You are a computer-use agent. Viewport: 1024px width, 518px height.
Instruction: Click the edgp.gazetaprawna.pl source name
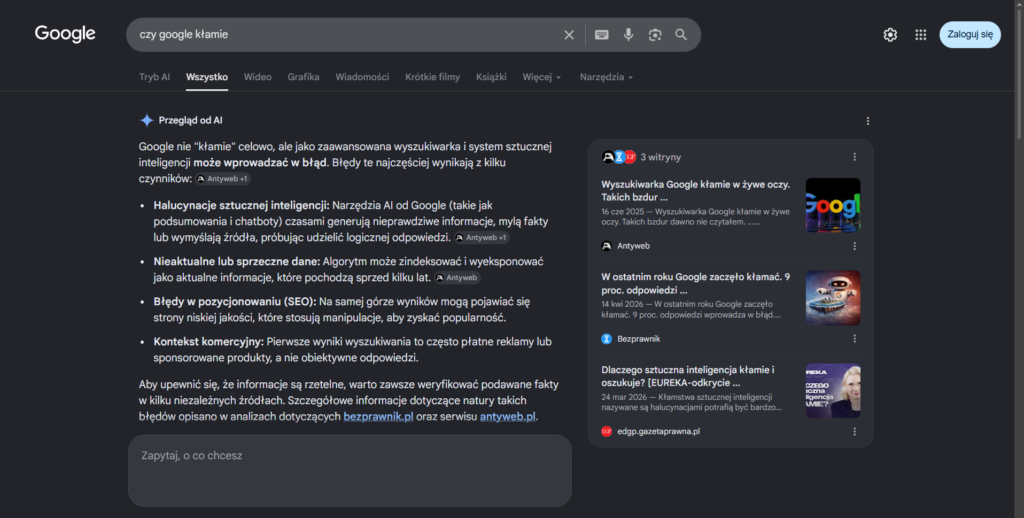pos(658,432)
